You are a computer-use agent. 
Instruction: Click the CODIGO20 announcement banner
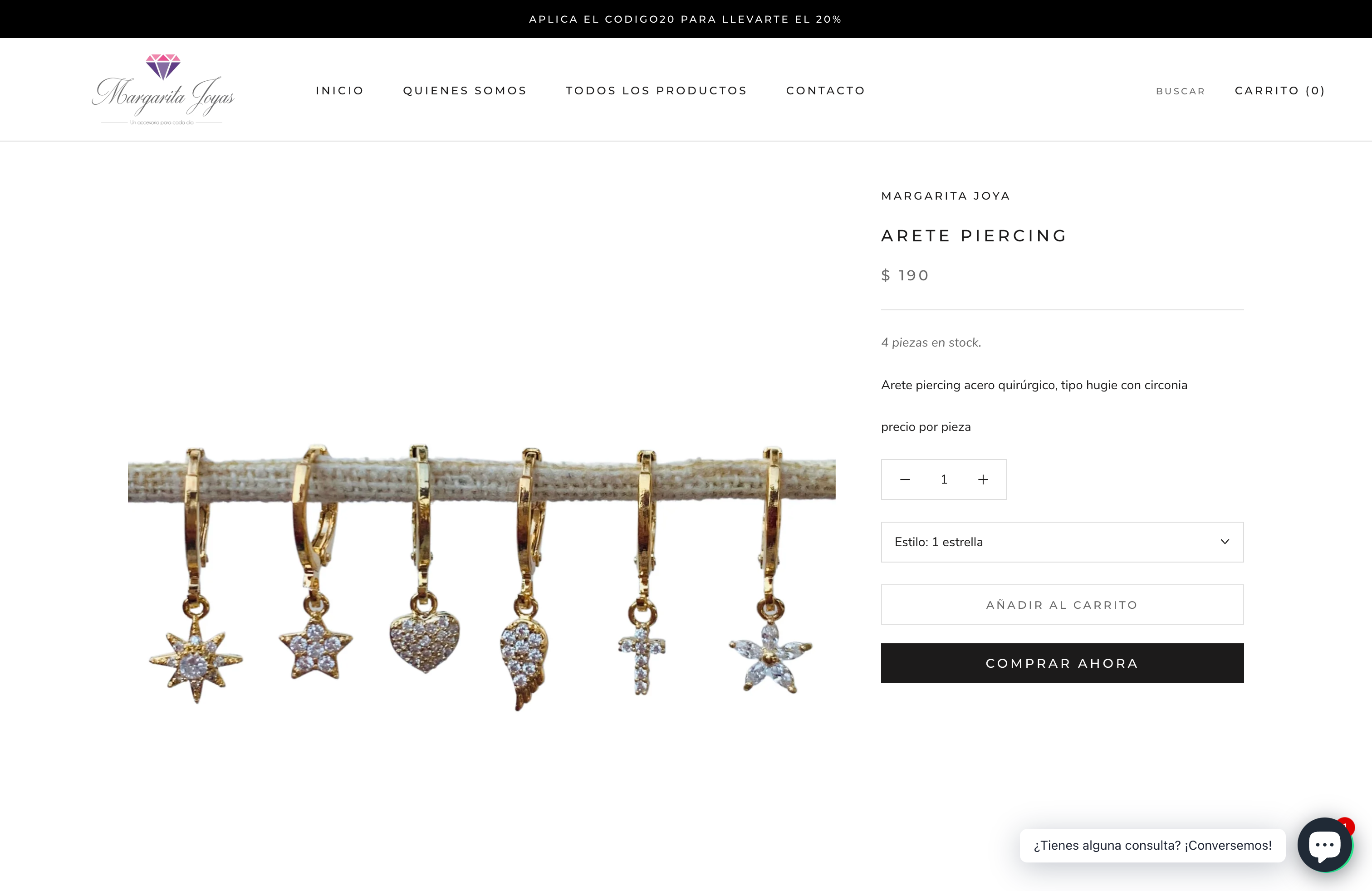tap(686, 19)
